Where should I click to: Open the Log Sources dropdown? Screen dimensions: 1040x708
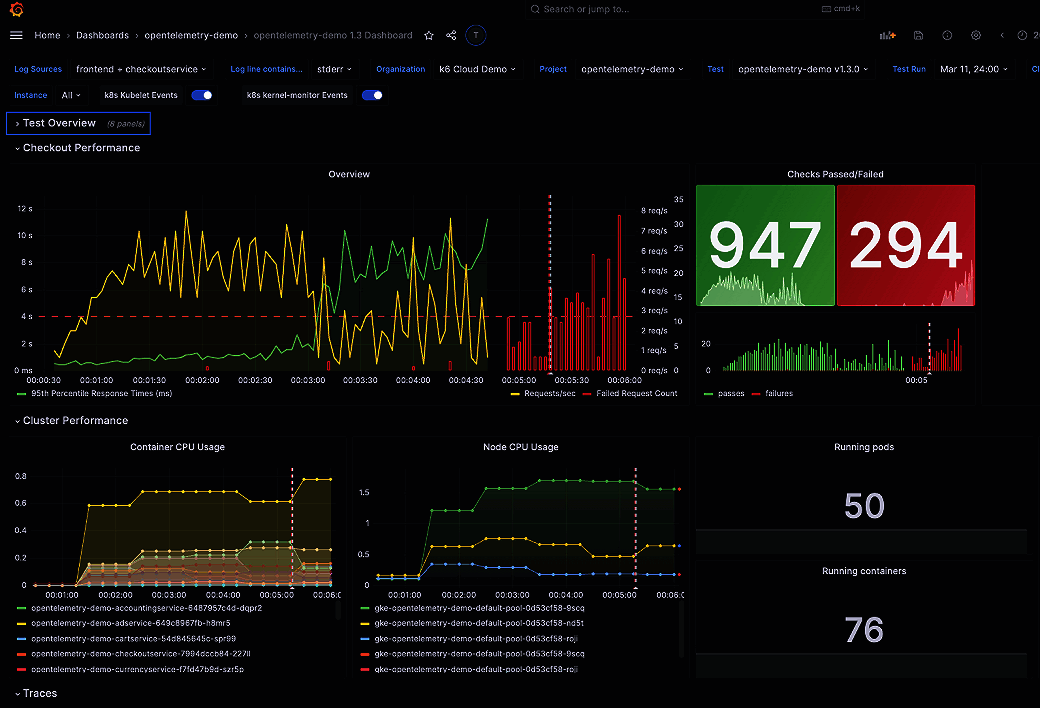click(141, 69)
